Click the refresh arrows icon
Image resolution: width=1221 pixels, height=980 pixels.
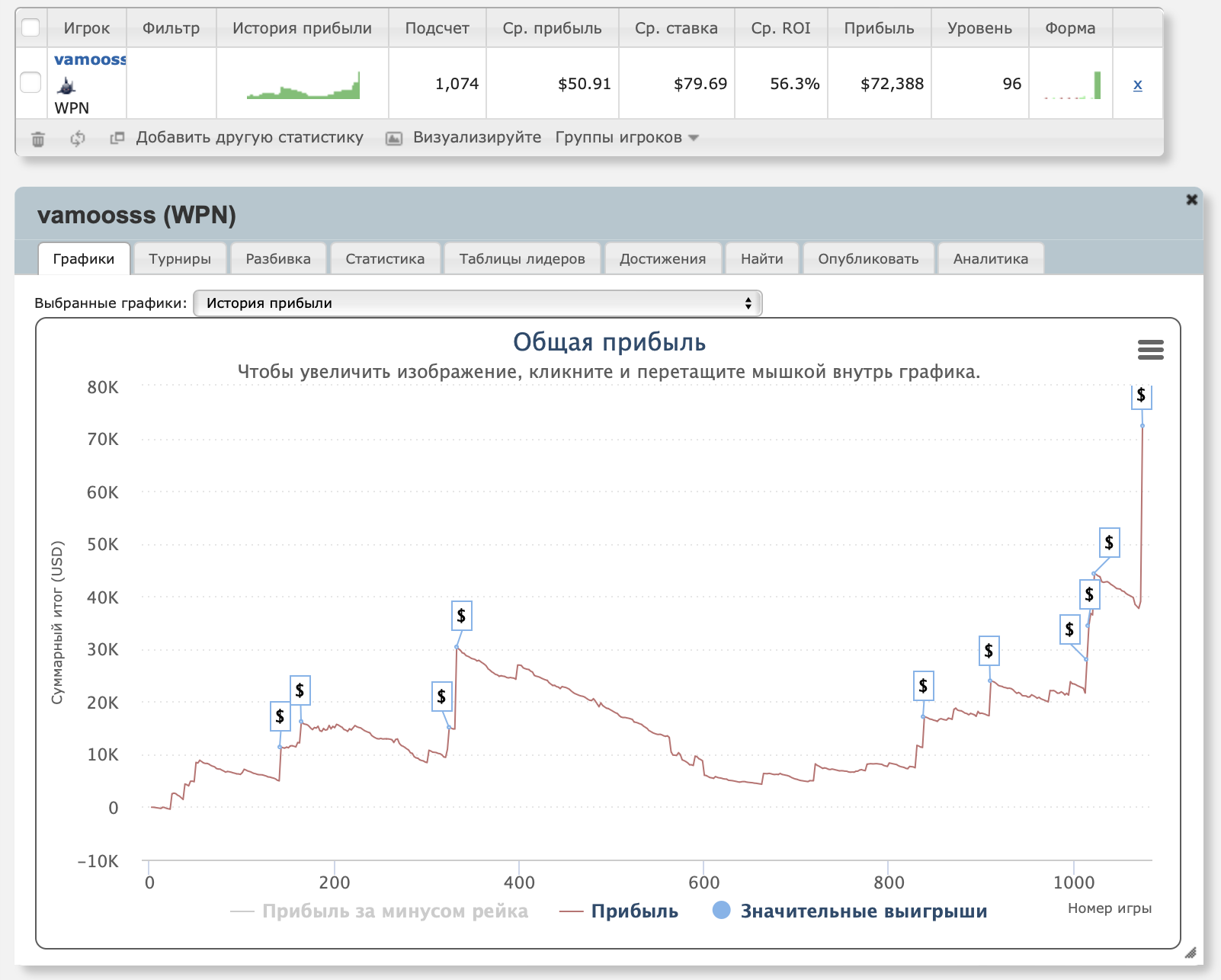[78, 139]
